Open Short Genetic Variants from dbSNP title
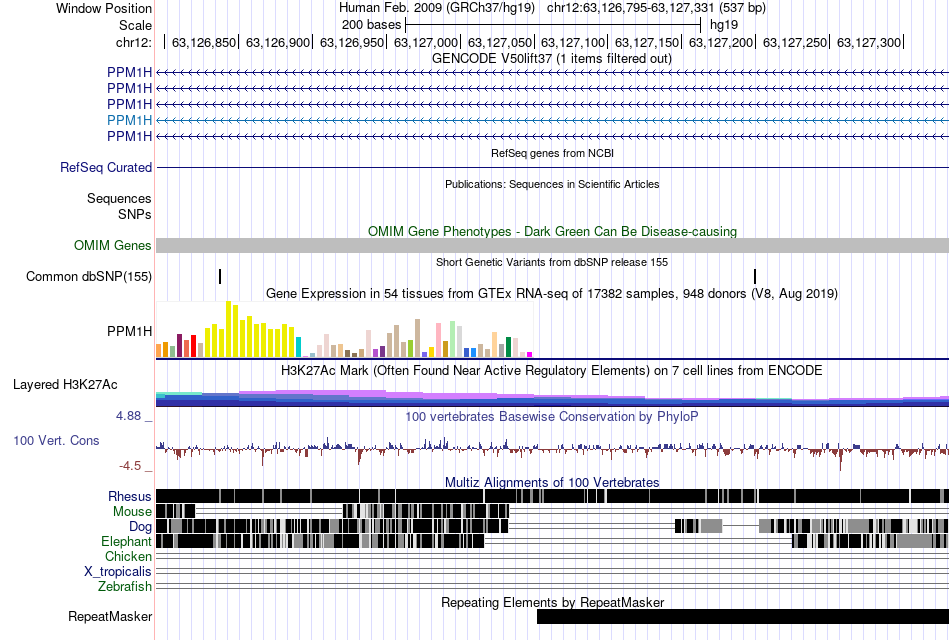Image resolution: width=950 pixels, height=640 pixels. pyautogui.click(x=552, y=262)
